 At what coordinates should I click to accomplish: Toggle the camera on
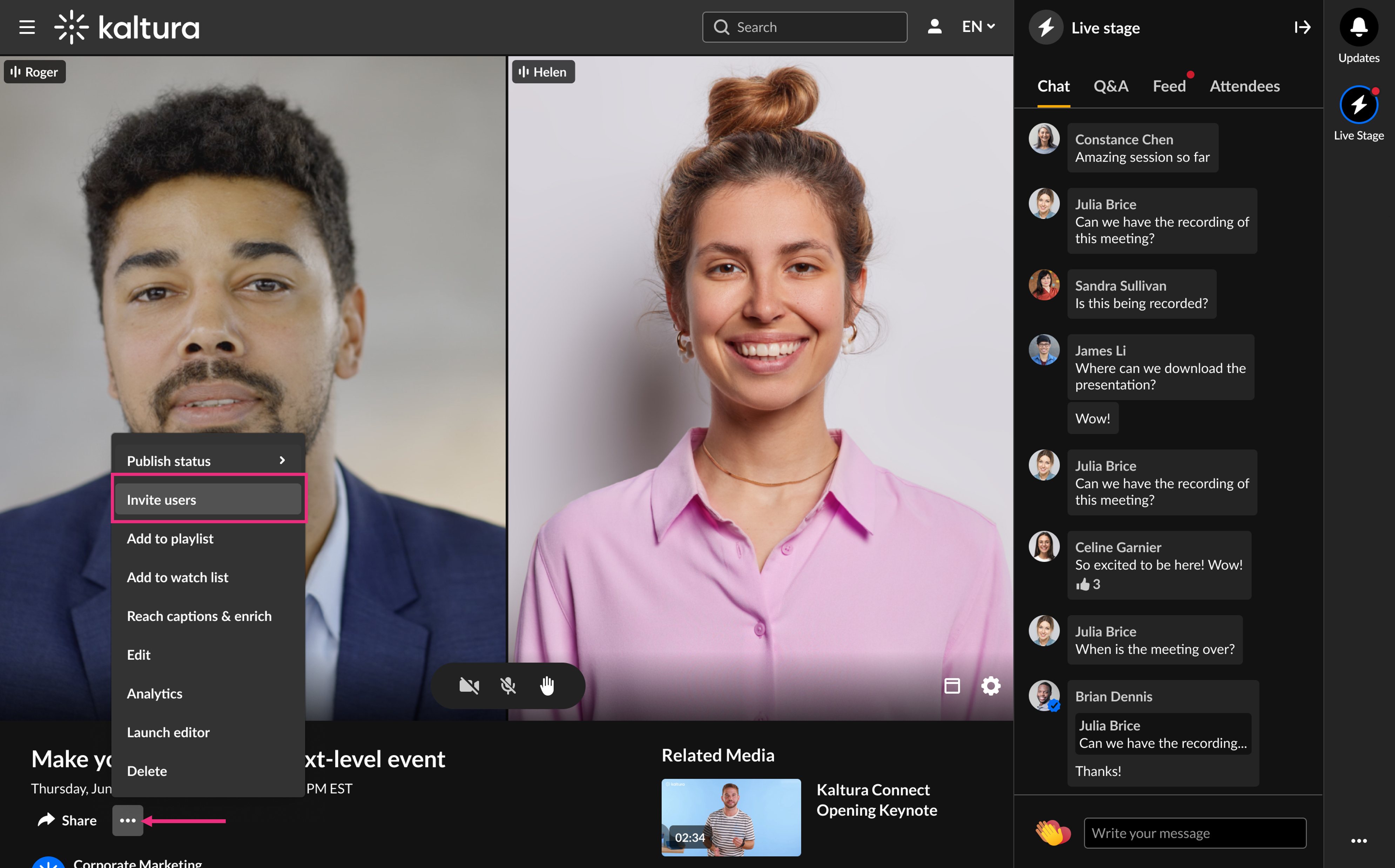pyautogui.click(x=469, y=685)
